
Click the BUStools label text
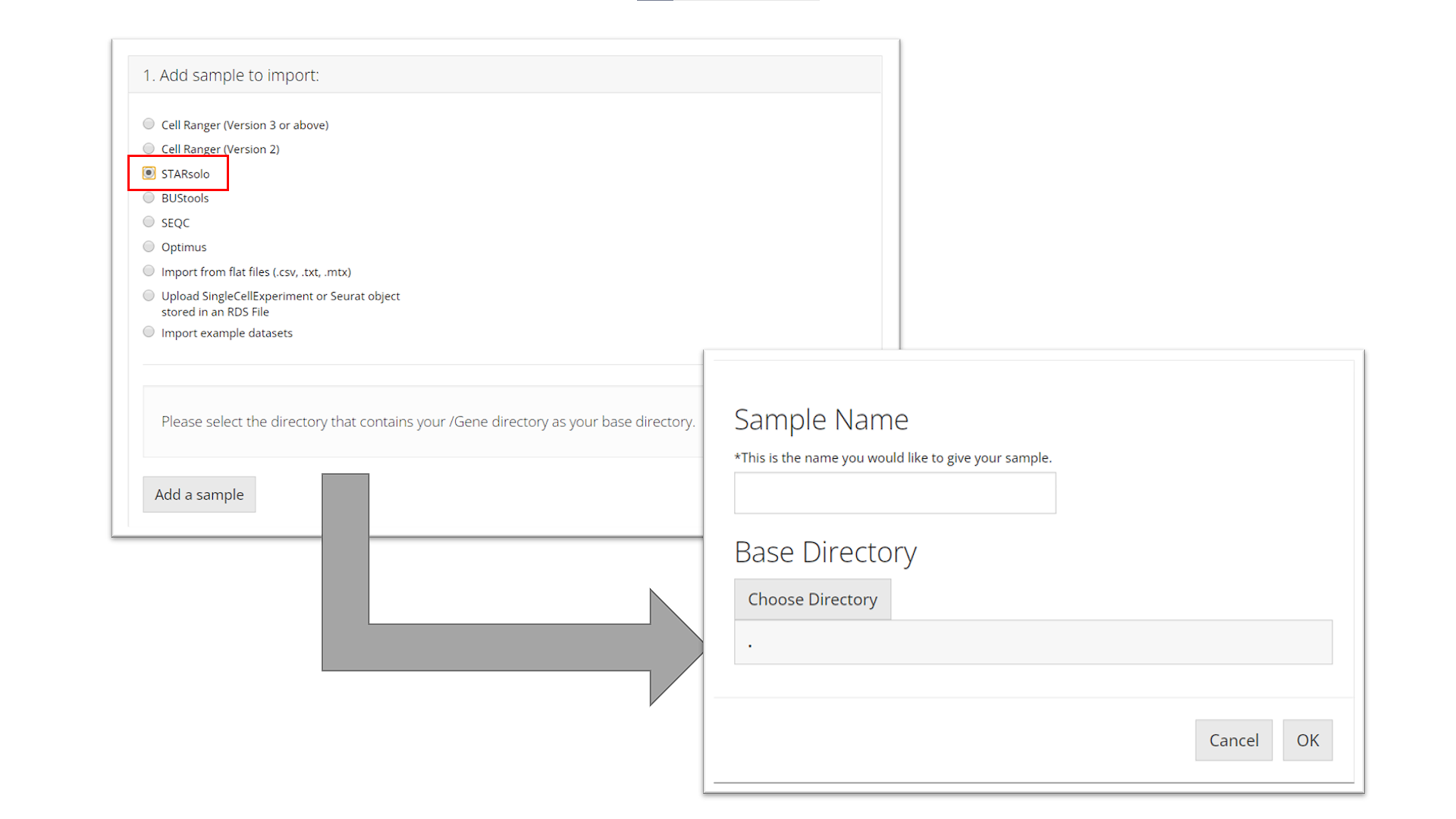coord(185,199)
